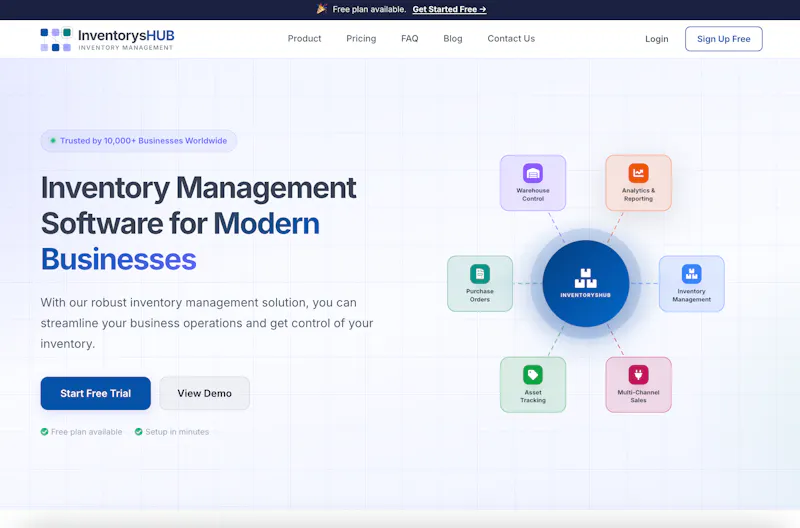Click the Multi-Channel Sales plug icon
Screen dimensions: 800x528
pyautogui.click(x=638, y=375)
